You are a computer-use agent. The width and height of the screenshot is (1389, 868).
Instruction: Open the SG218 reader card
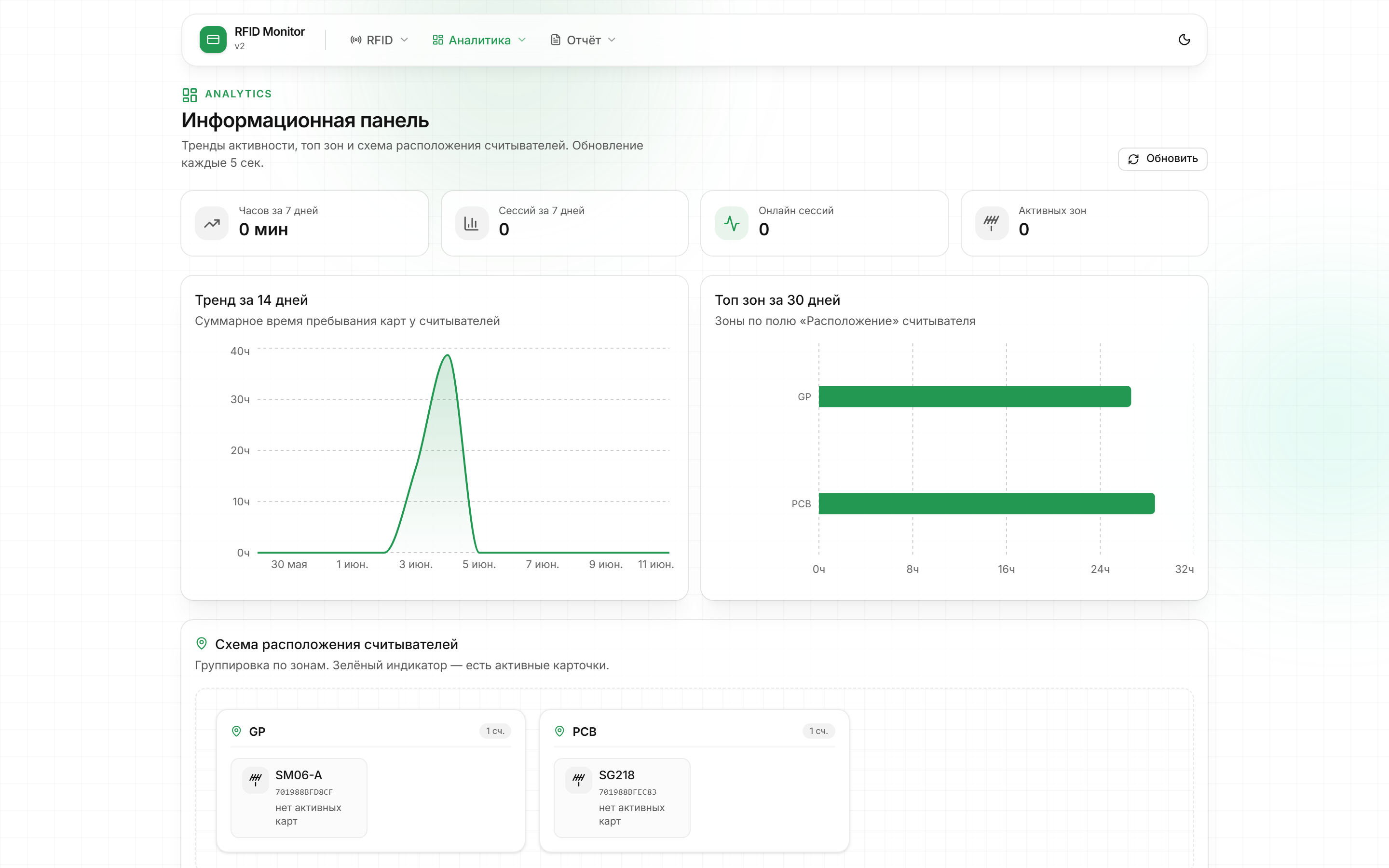(622, 798)
